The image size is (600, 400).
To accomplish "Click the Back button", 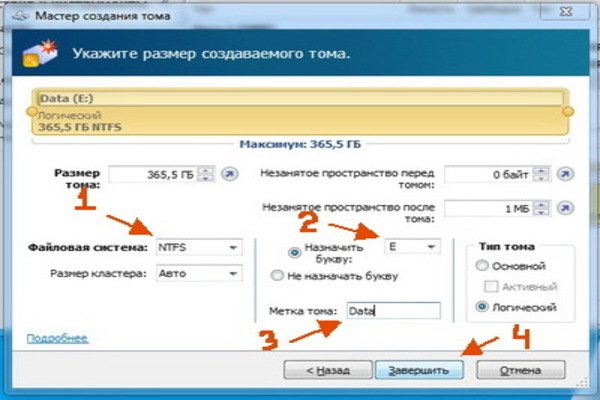I will (x=328, y=370).
